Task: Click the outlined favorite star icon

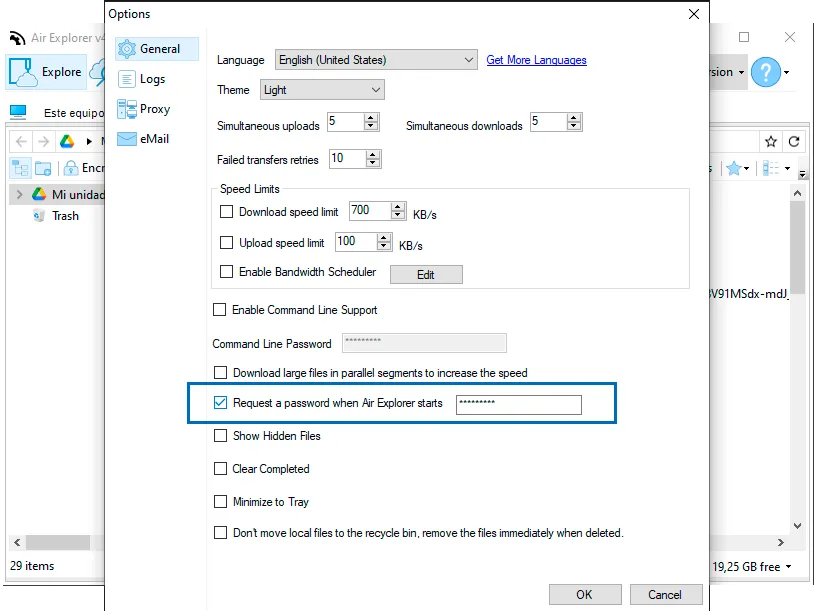Action: (x=771, y=141)
